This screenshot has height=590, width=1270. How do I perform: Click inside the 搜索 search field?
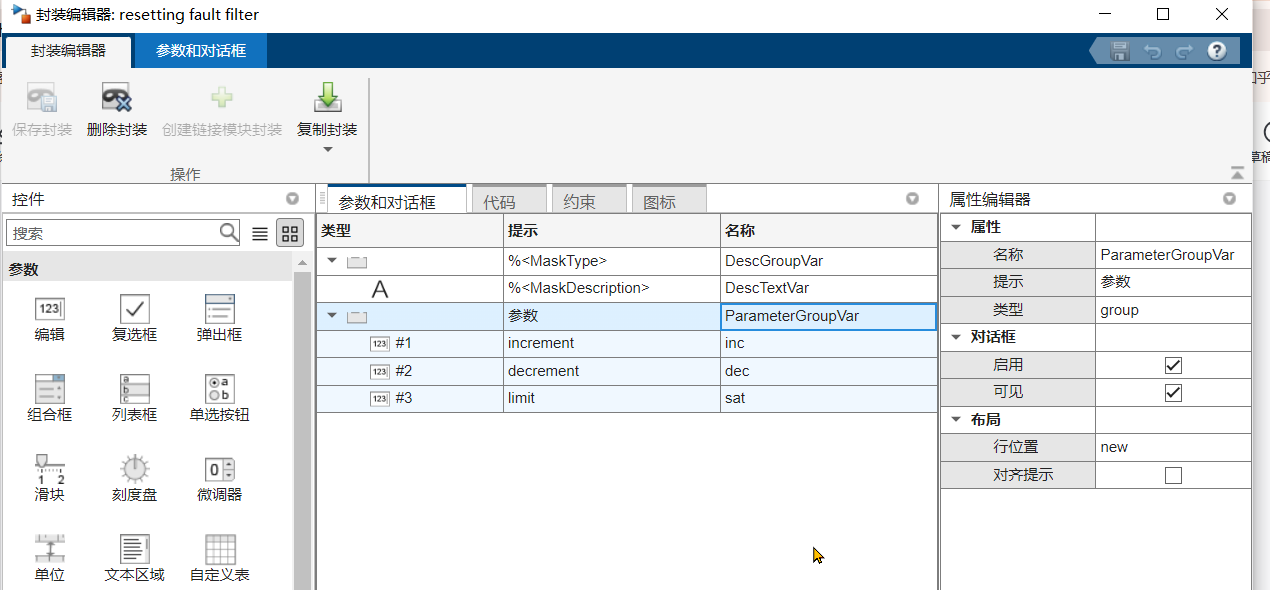110,232
